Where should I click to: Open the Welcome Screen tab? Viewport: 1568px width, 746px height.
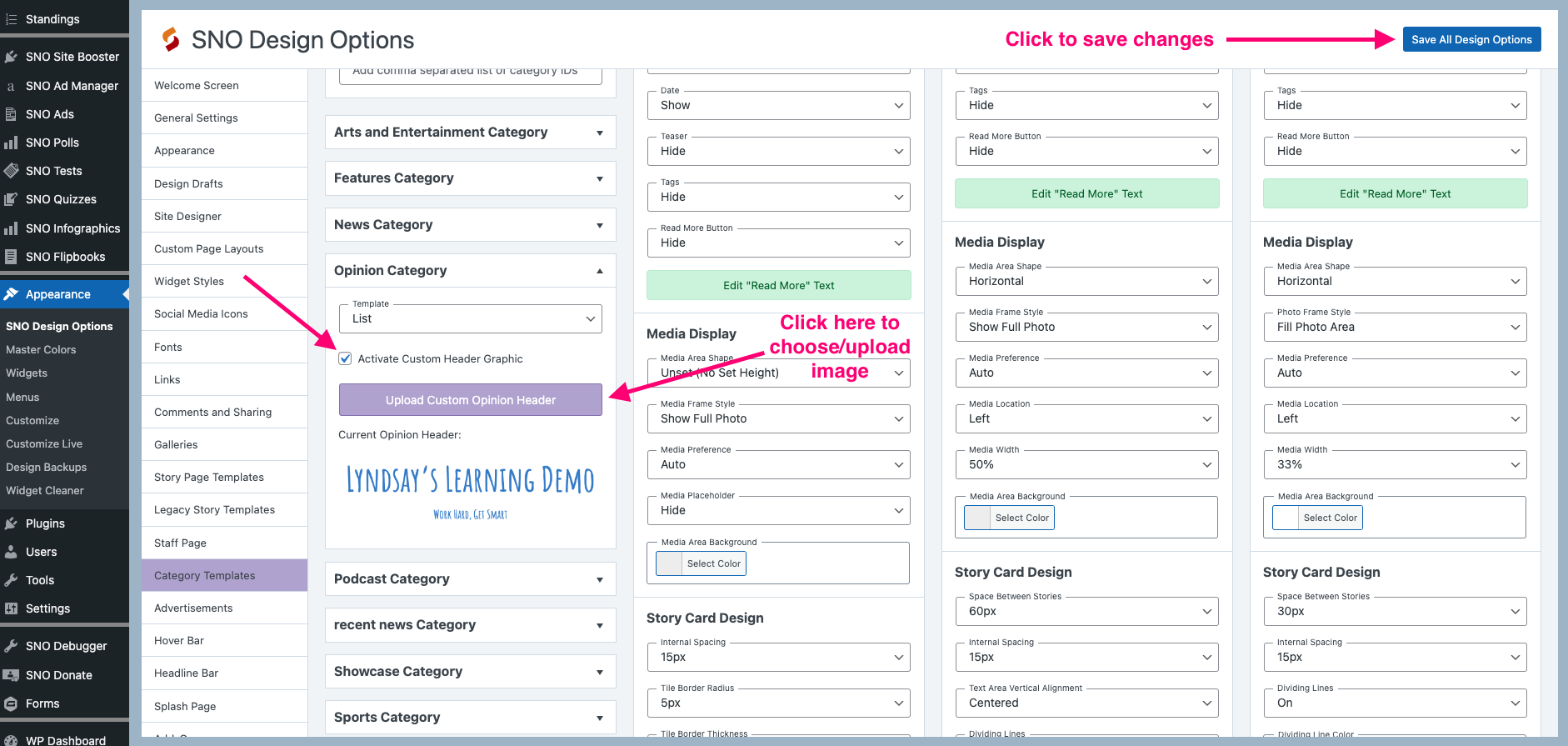click(224, 85)
